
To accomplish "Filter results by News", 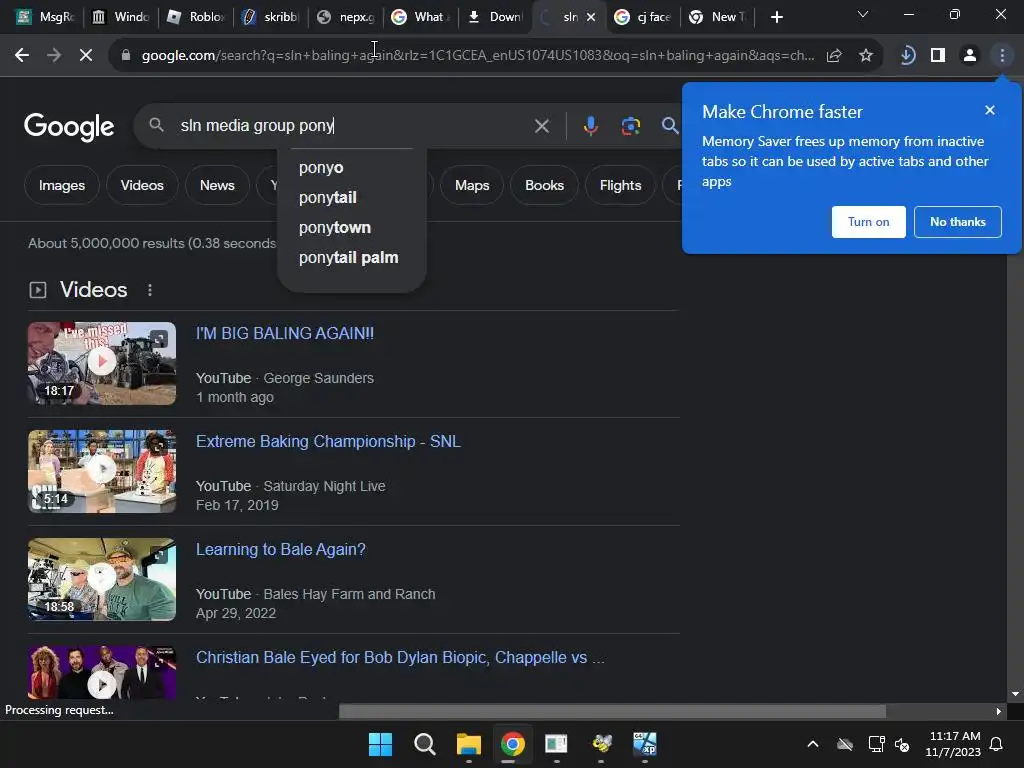I will click(217, 185).
